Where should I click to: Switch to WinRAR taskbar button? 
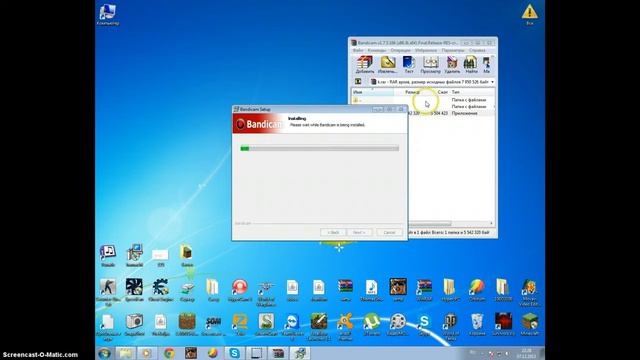(278, 353)
